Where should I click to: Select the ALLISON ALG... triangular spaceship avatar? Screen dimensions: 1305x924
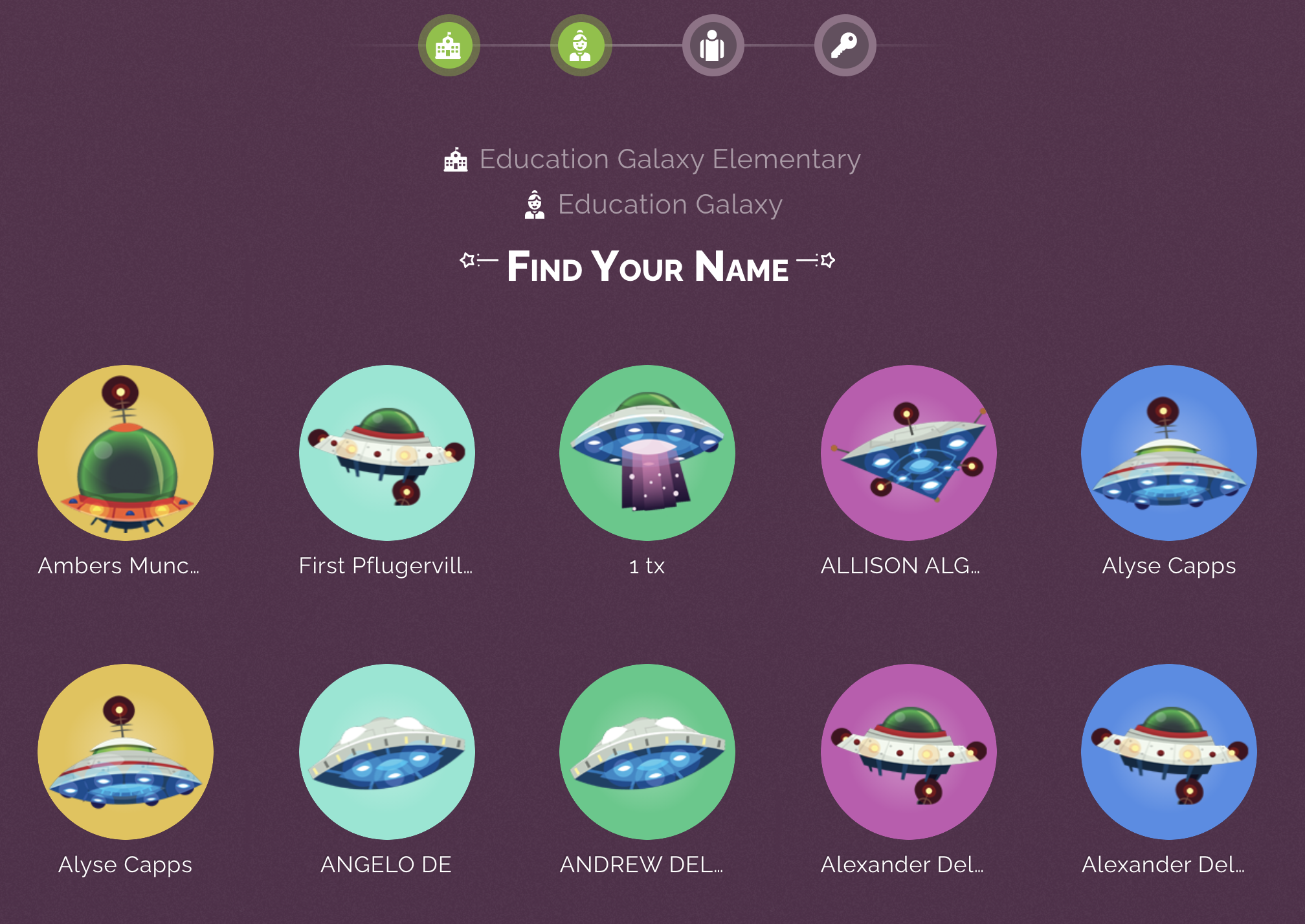909,453
